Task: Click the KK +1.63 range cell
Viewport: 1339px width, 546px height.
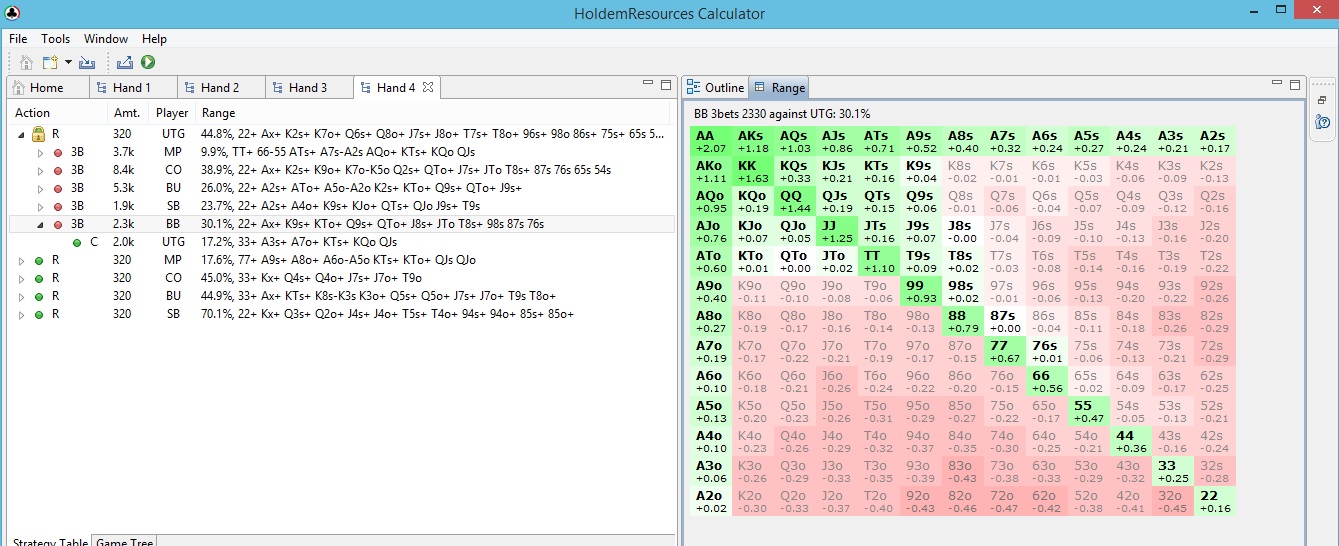Action: point(754,172)
